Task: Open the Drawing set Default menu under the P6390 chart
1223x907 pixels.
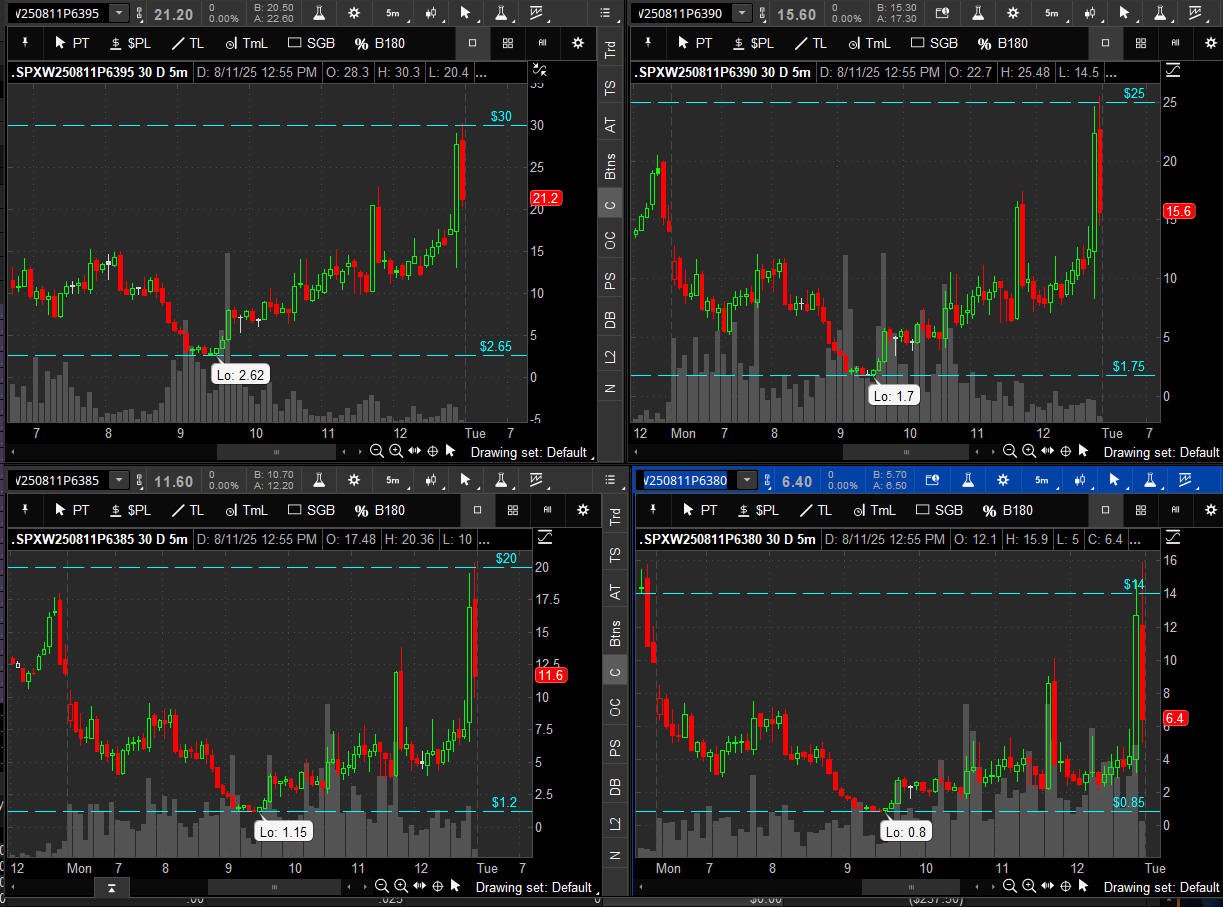Action: coord(1160,452)
